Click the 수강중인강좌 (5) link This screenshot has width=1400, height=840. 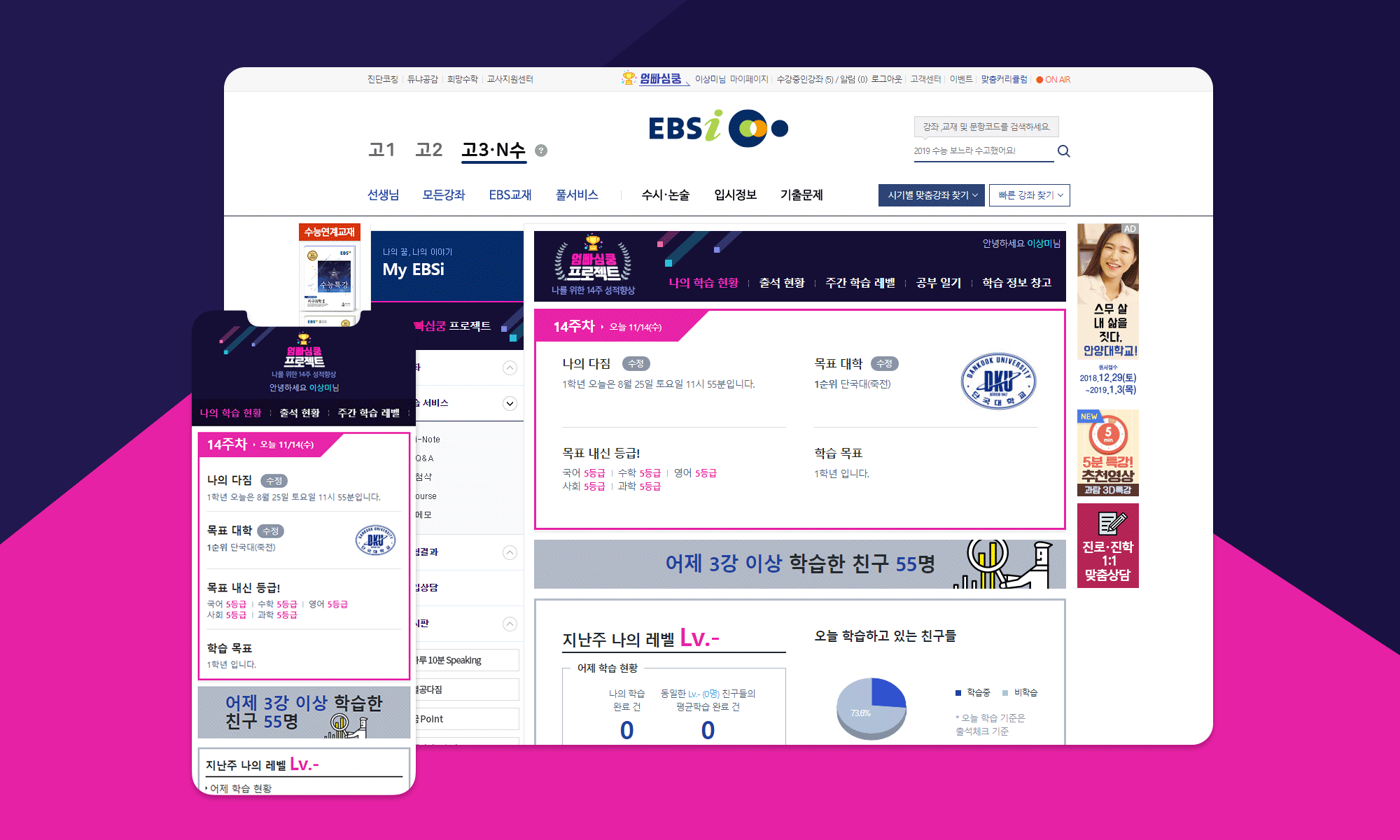point(805,80)
